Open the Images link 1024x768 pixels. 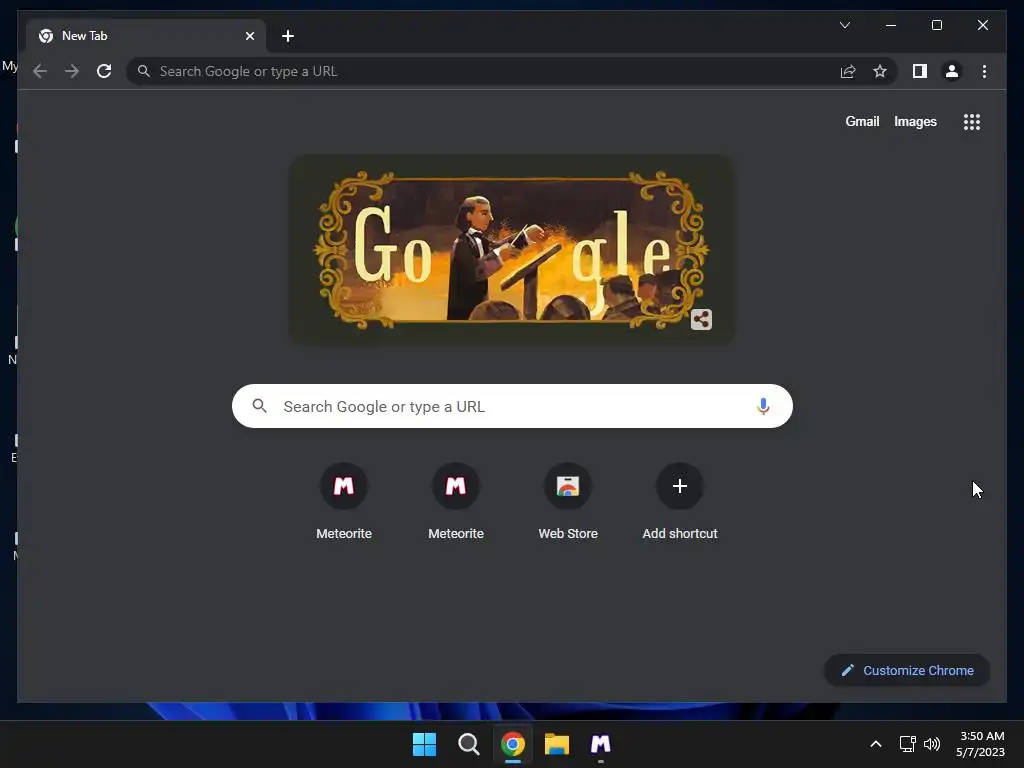915,121
